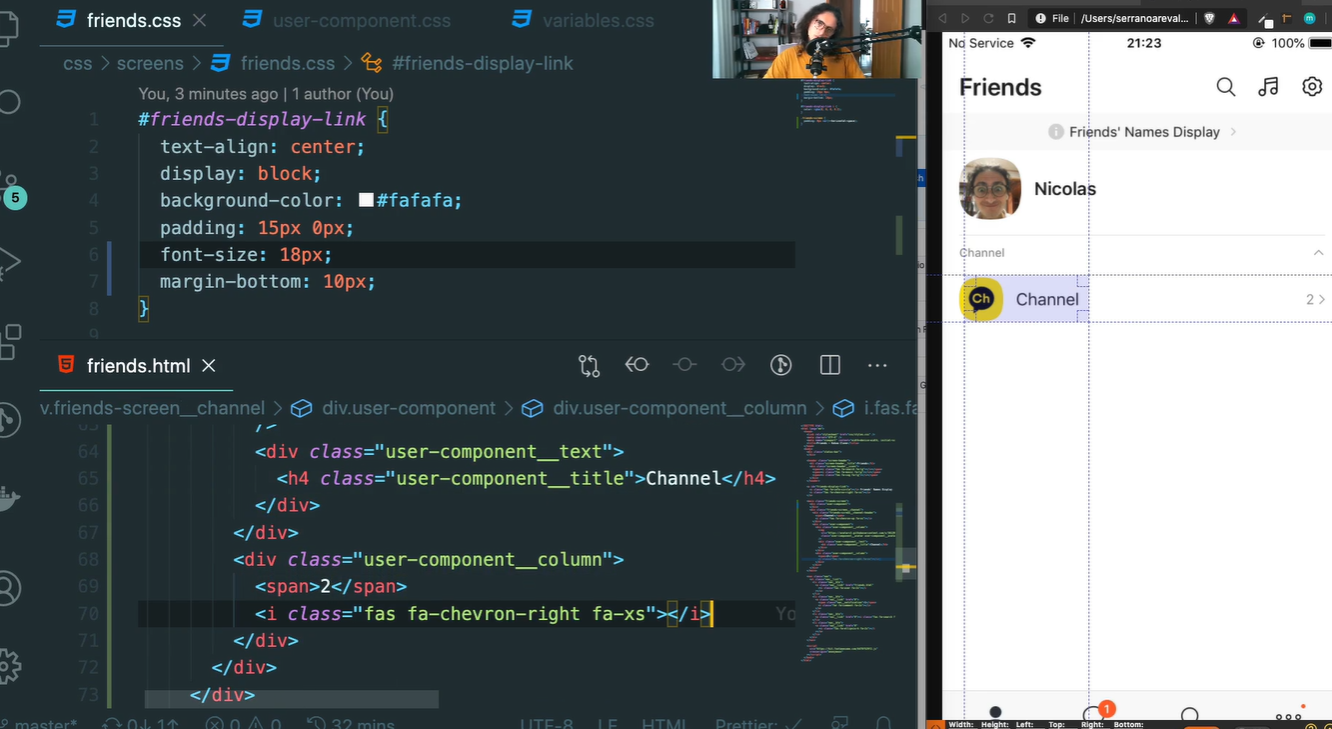
Task: Click the info icon beside Friends' Names Display
Action: [1055, 132]
